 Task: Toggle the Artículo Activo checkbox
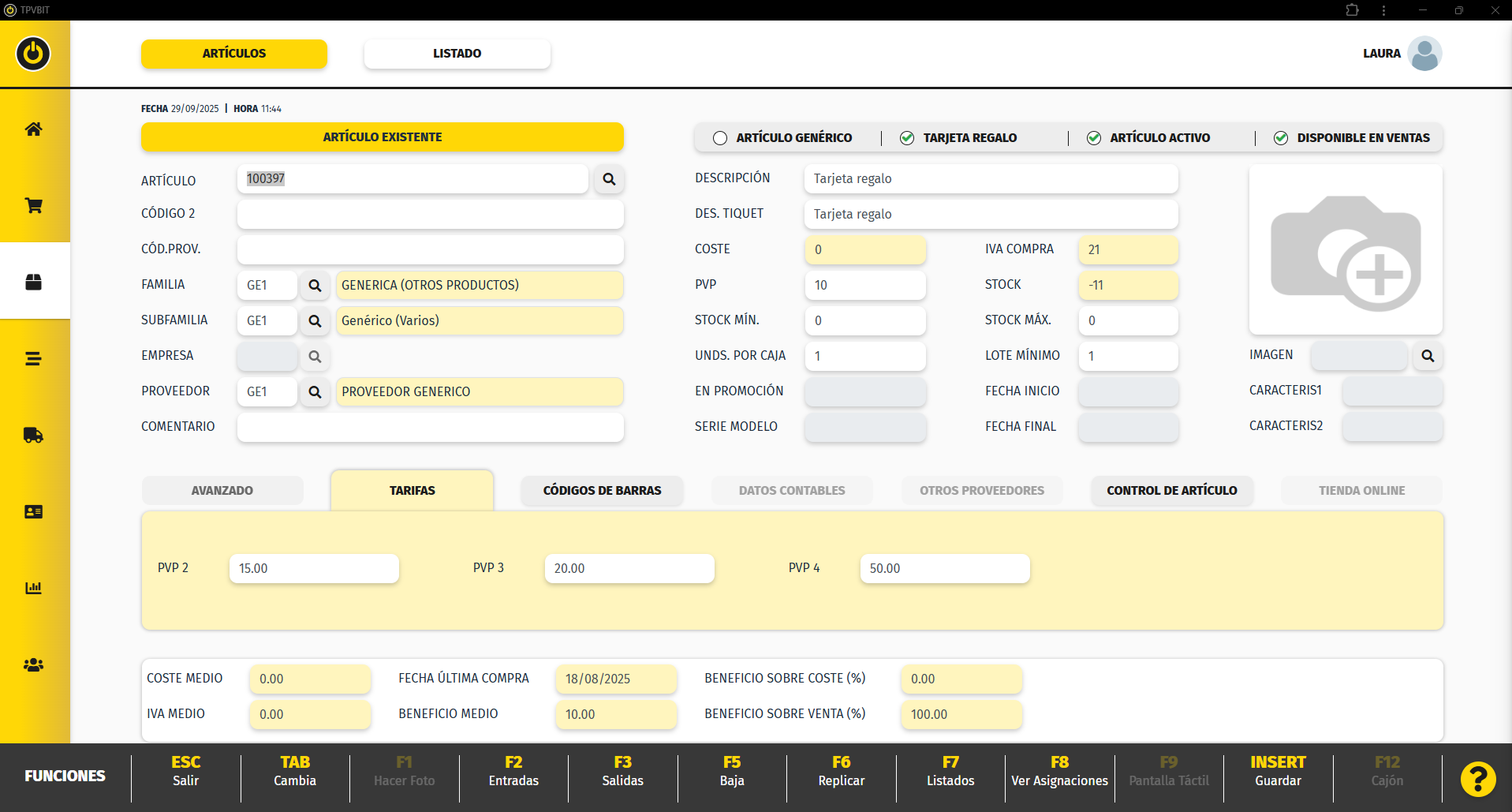(x=1094, y=138)
